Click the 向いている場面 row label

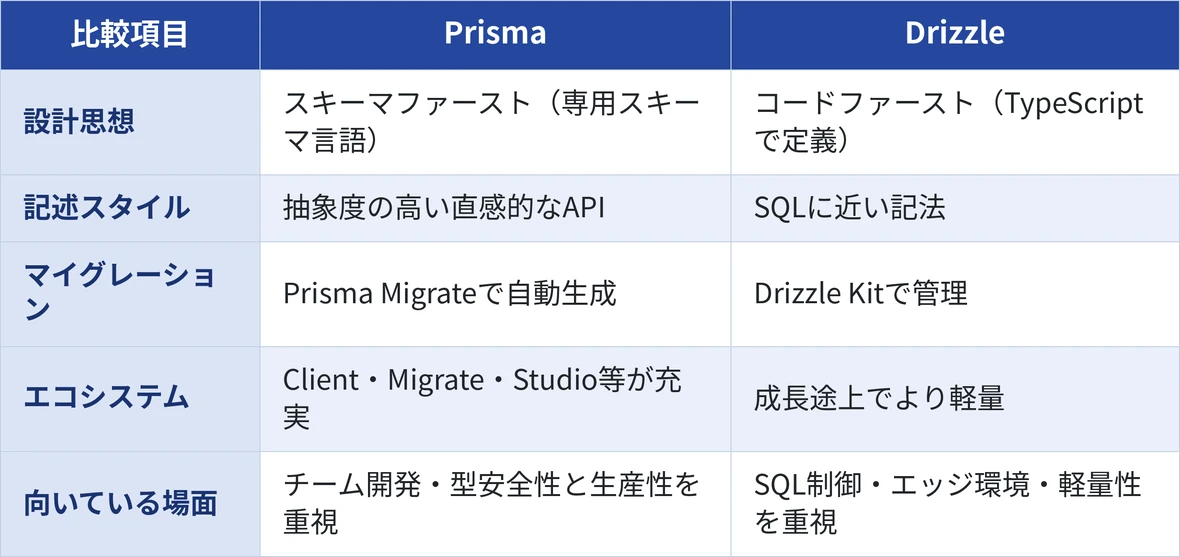pyautogui.click(x=130, y=504)
